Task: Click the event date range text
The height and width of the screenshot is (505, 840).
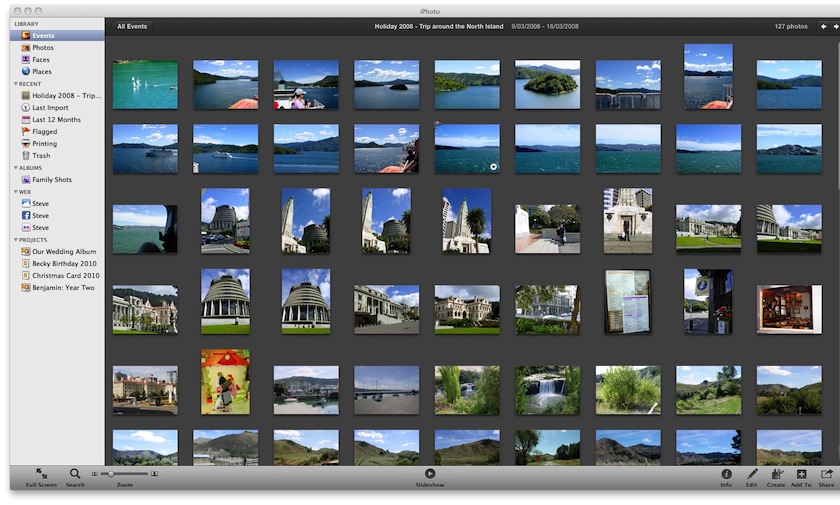Action: pyautogui.click(x=545, y=26)
